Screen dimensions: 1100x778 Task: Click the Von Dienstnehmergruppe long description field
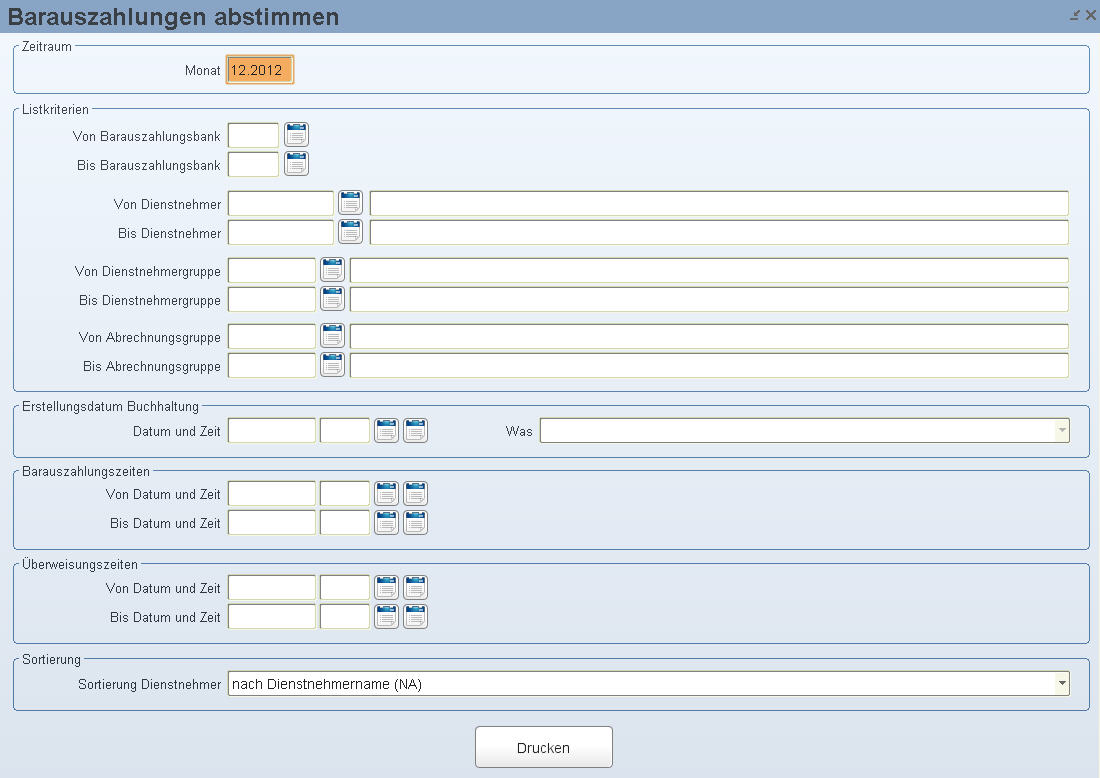(709, 270)
